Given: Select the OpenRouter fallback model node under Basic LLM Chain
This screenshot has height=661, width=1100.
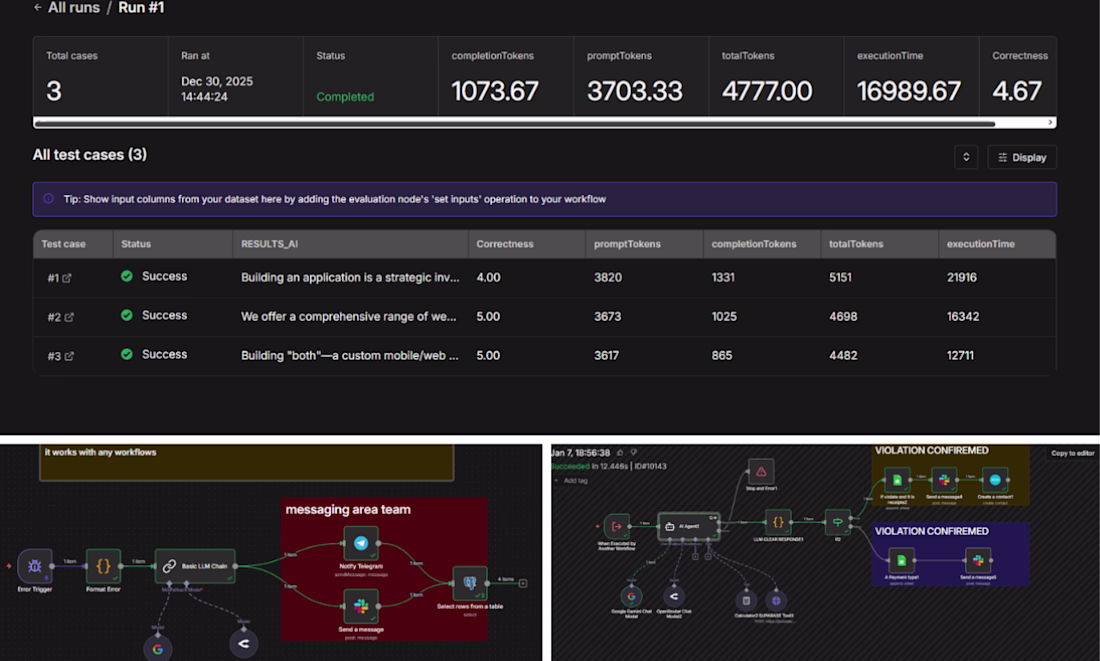Looking at the screenshot, I should (x=243, y=643).
